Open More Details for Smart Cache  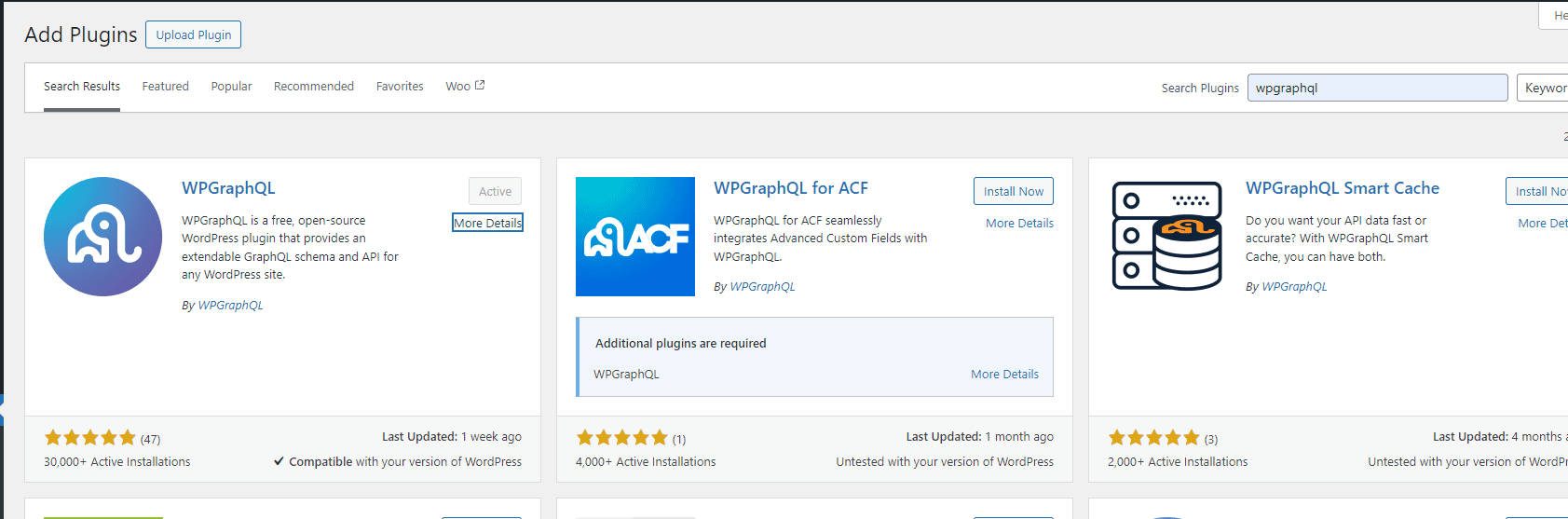1543,223
